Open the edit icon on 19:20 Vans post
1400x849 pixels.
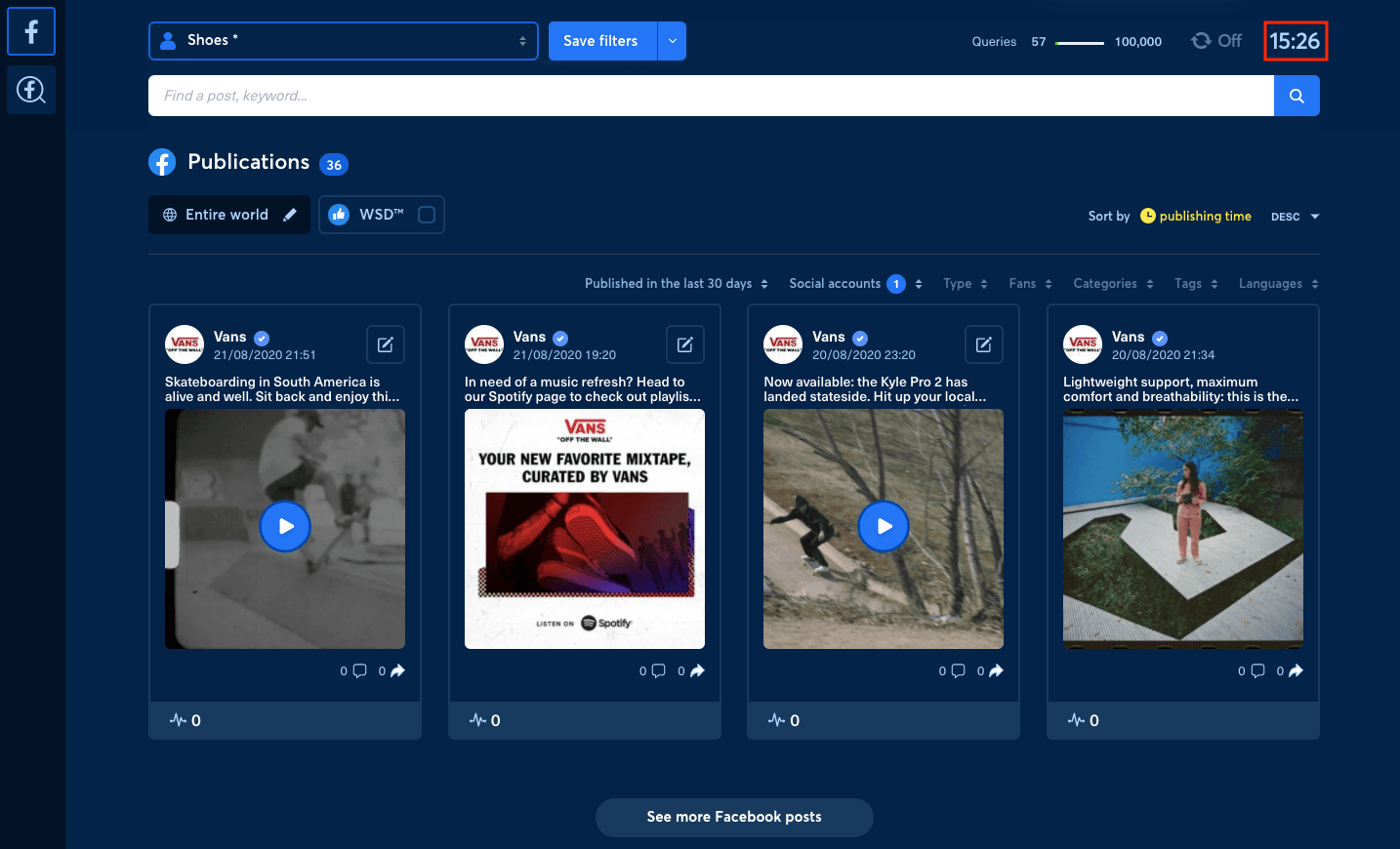[x=685, y=344]
